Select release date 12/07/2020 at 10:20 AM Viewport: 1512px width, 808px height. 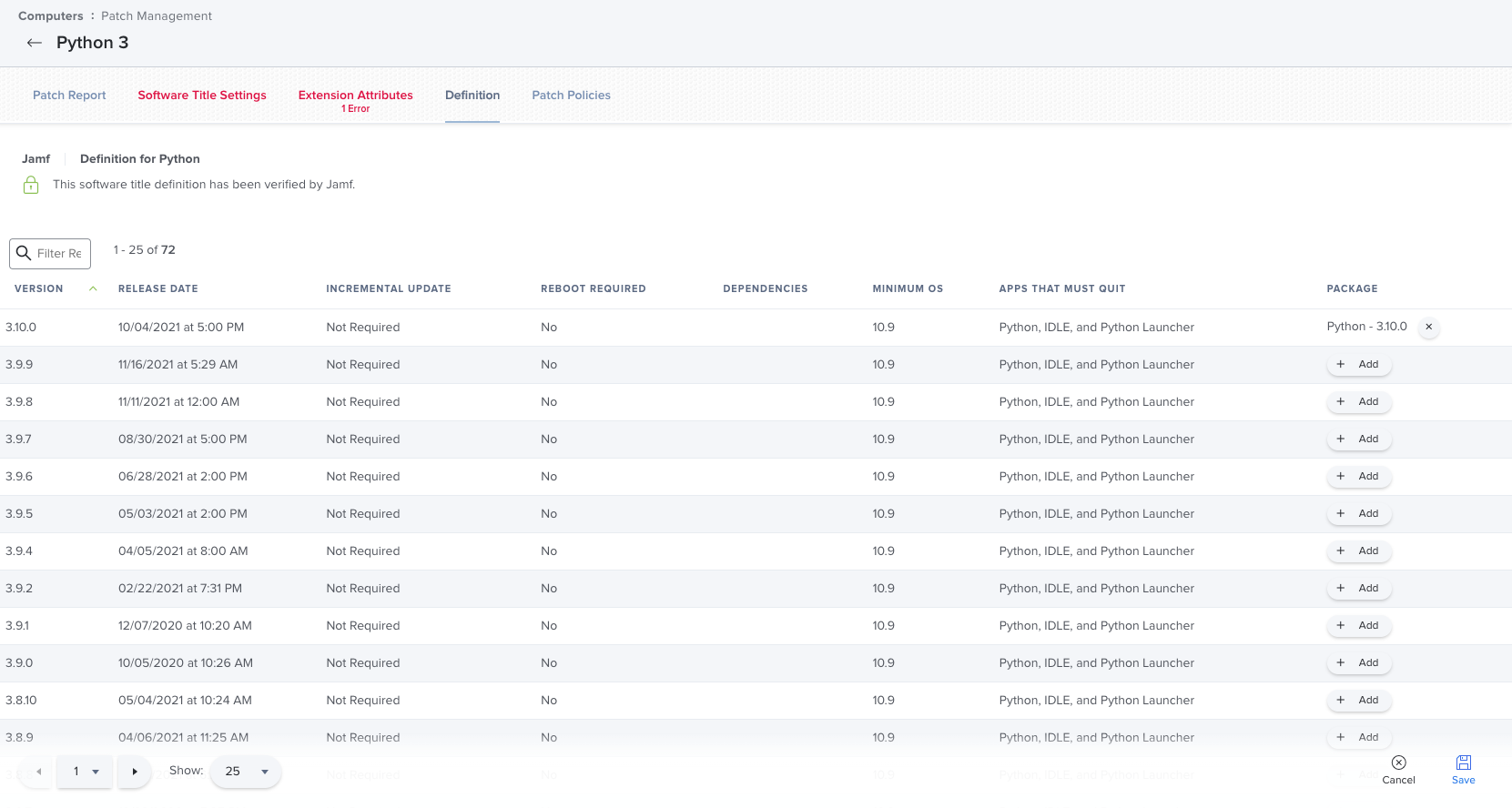[x=185, y=625]
